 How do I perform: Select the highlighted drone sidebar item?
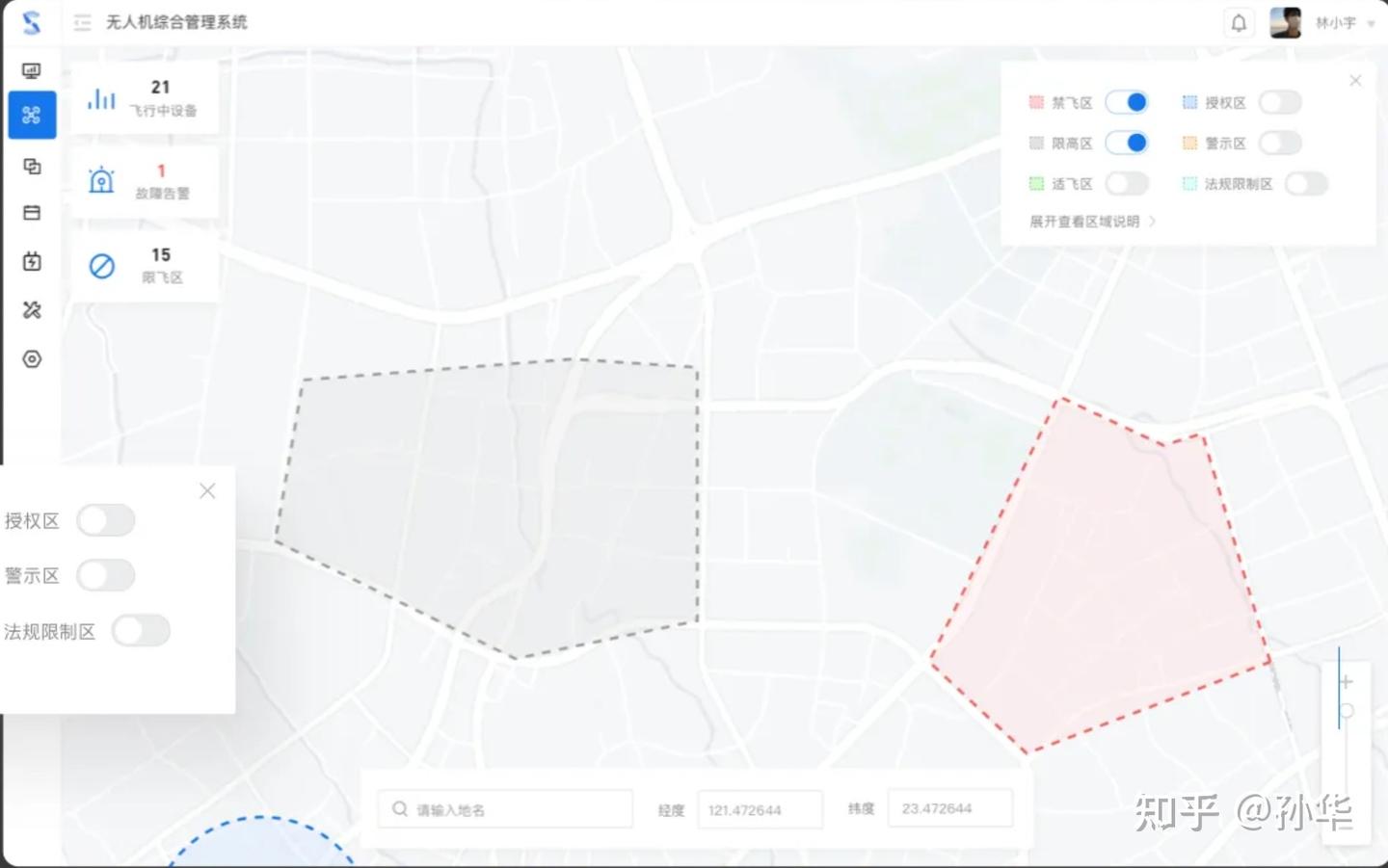point(32,116)
